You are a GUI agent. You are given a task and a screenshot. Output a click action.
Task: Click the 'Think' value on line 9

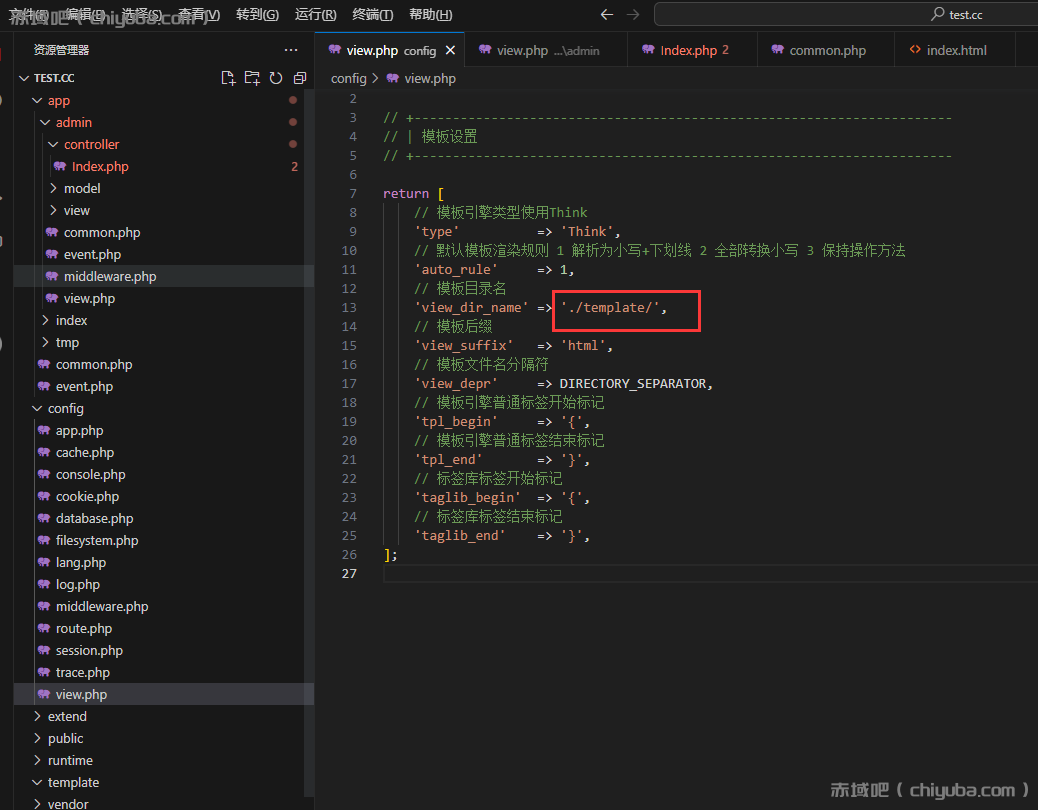[x=587, y=232]
